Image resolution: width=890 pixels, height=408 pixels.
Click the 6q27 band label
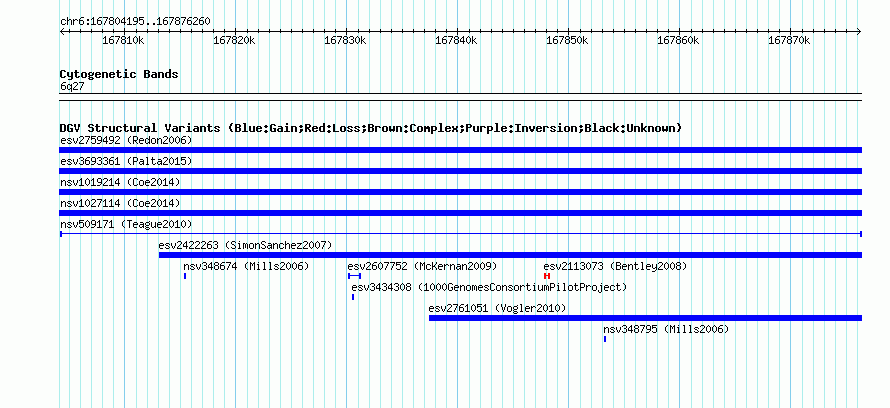pos(72,87)
